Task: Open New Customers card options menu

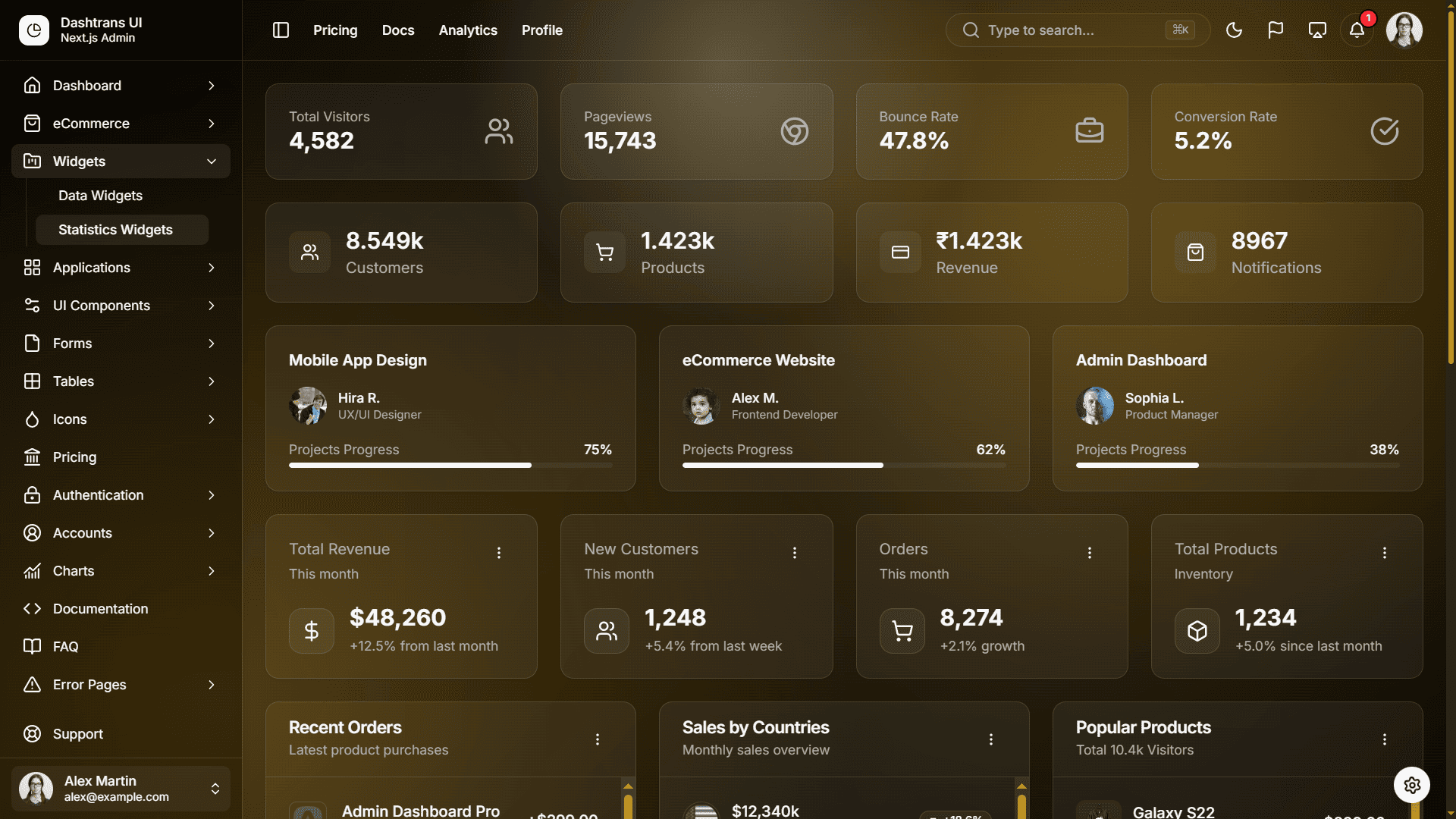Action: tap(795, 553)
